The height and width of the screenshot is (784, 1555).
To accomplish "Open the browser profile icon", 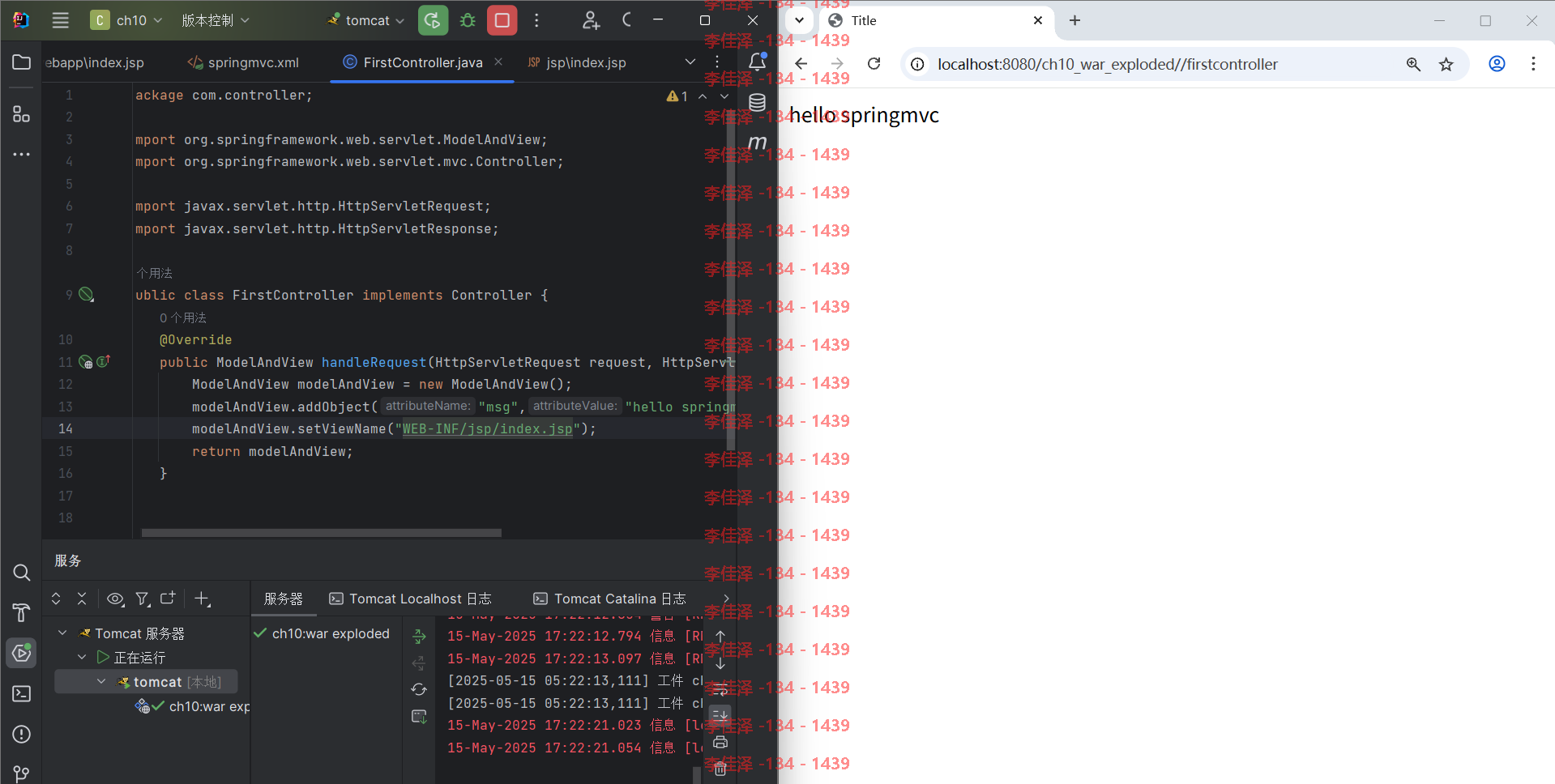I will 1497,64.
